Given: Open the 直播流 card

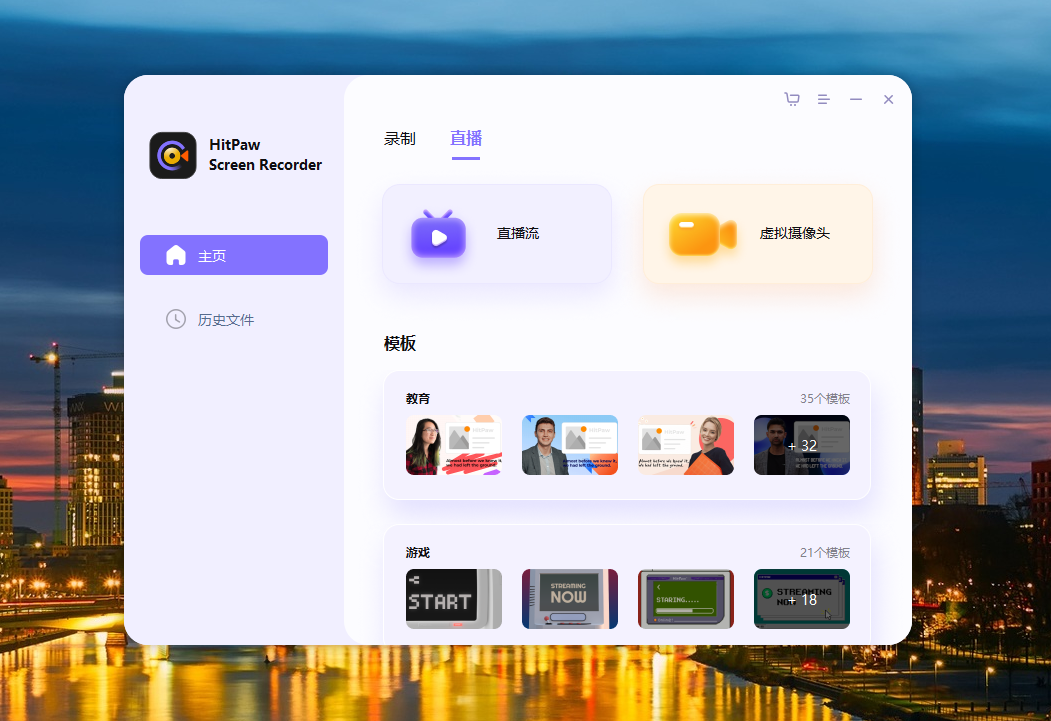Looking at the screenshot, I should click(497, 234).
